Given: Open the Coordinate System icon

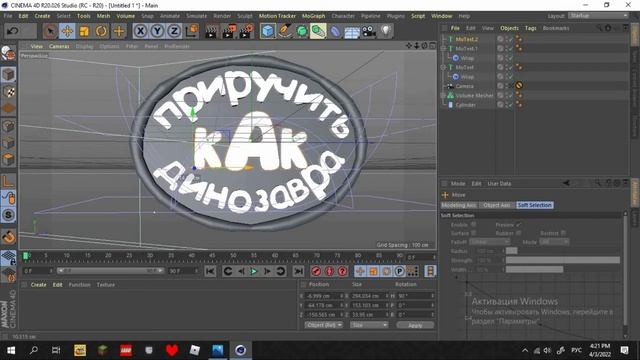Looking at the screenshot, I should click(191, 31).
